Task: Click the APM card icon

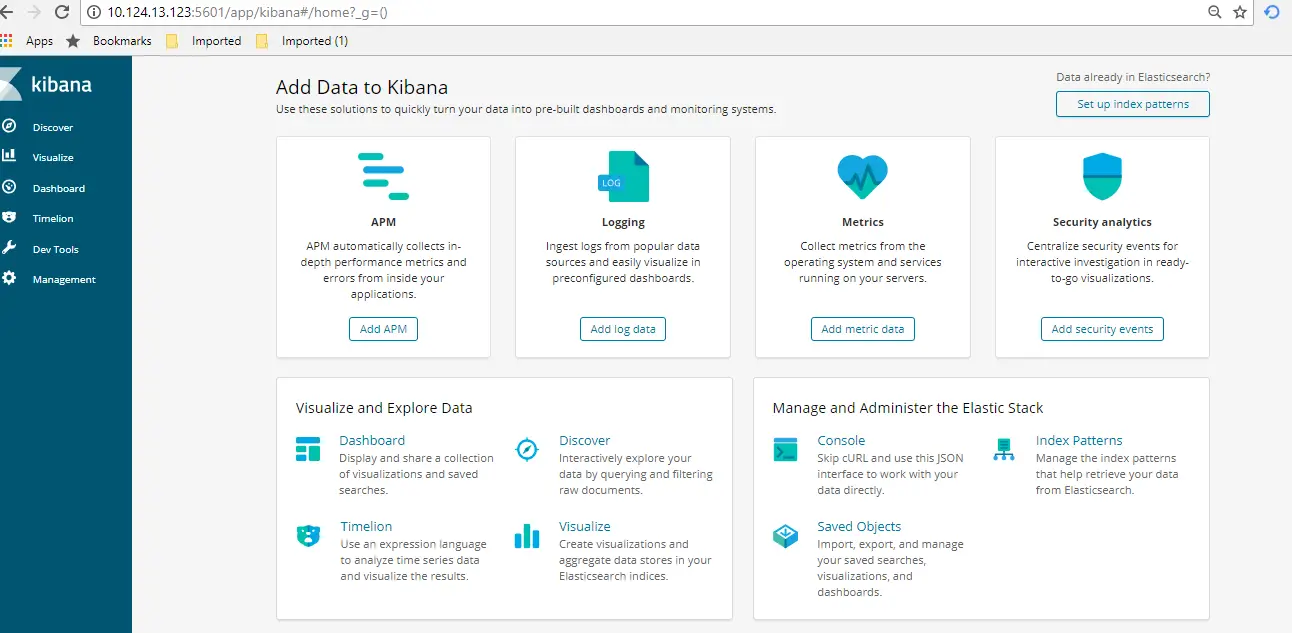Action: tap(383, 176)
